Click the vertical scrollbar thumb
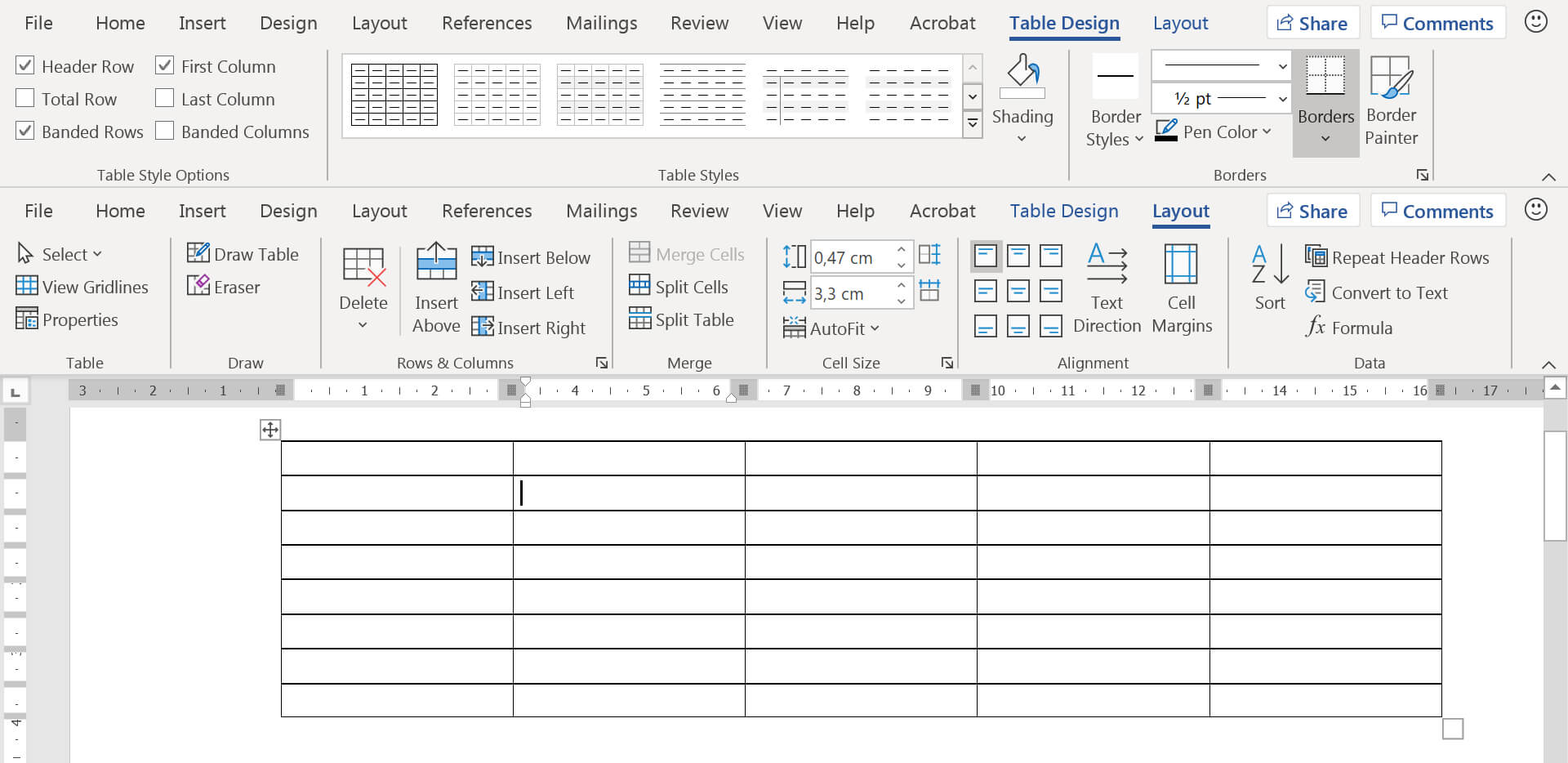The width and height of the screenshot is (1568, 763). pos(1555,485)
